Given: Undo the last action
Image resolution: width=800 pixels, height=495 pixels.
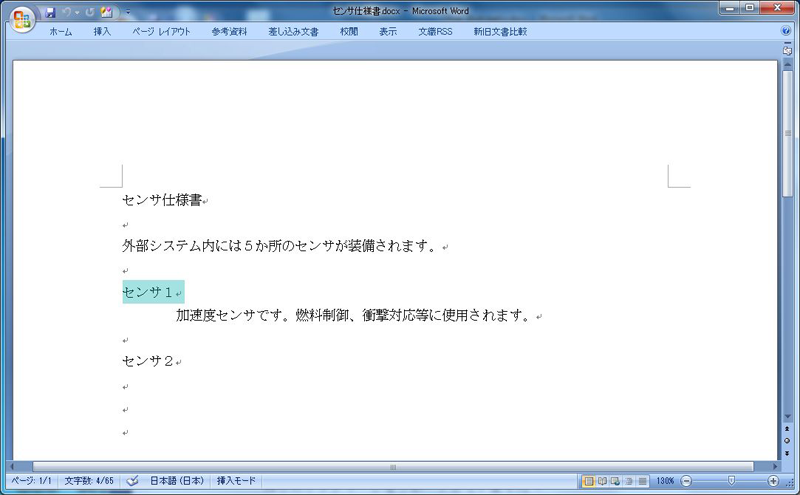Looking at the screenshot, I should pos(66,12).
